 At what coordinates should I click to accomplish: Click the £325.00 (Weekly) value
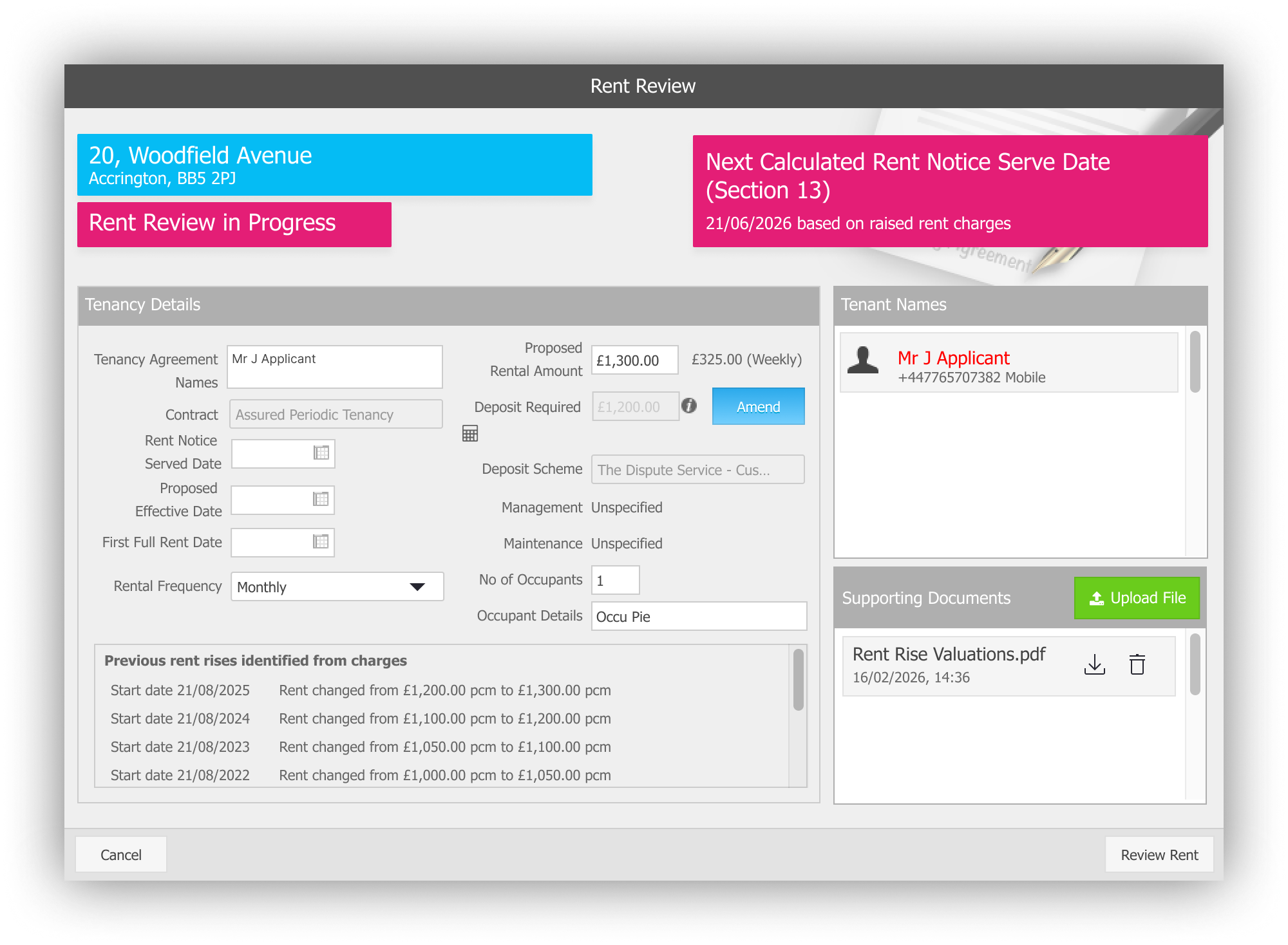tap(747, 359)
